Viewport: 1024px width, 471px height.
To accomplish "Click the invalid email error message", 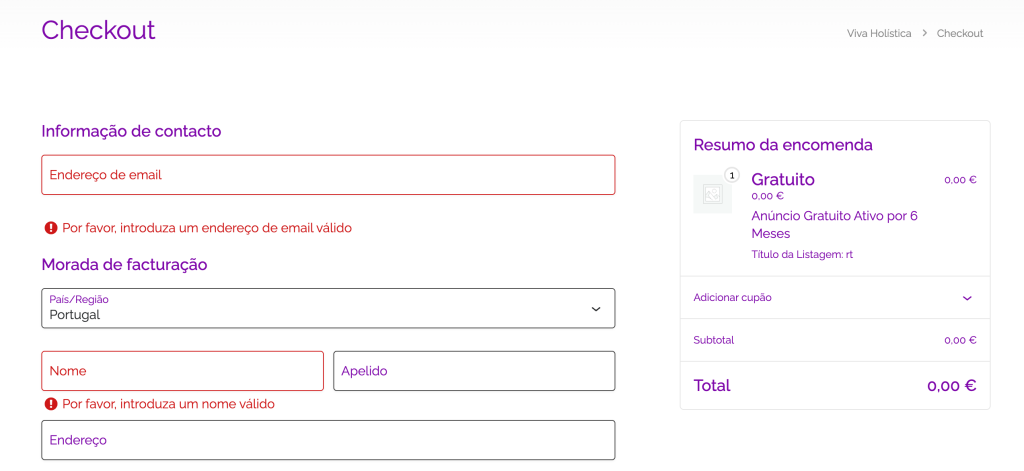I will (207, 228).
